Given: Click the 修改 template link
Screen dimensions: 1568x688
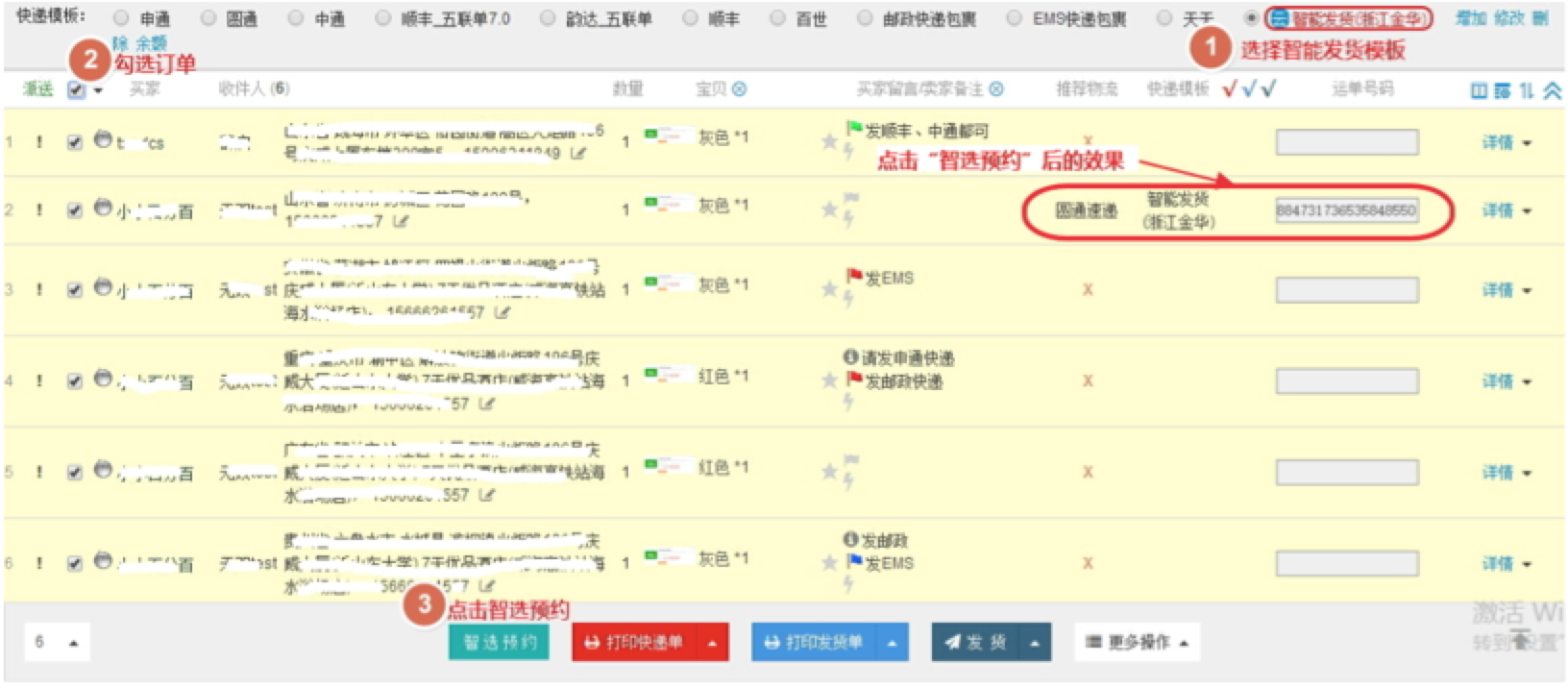Looking at the screenshot, I should [1507, 18].
